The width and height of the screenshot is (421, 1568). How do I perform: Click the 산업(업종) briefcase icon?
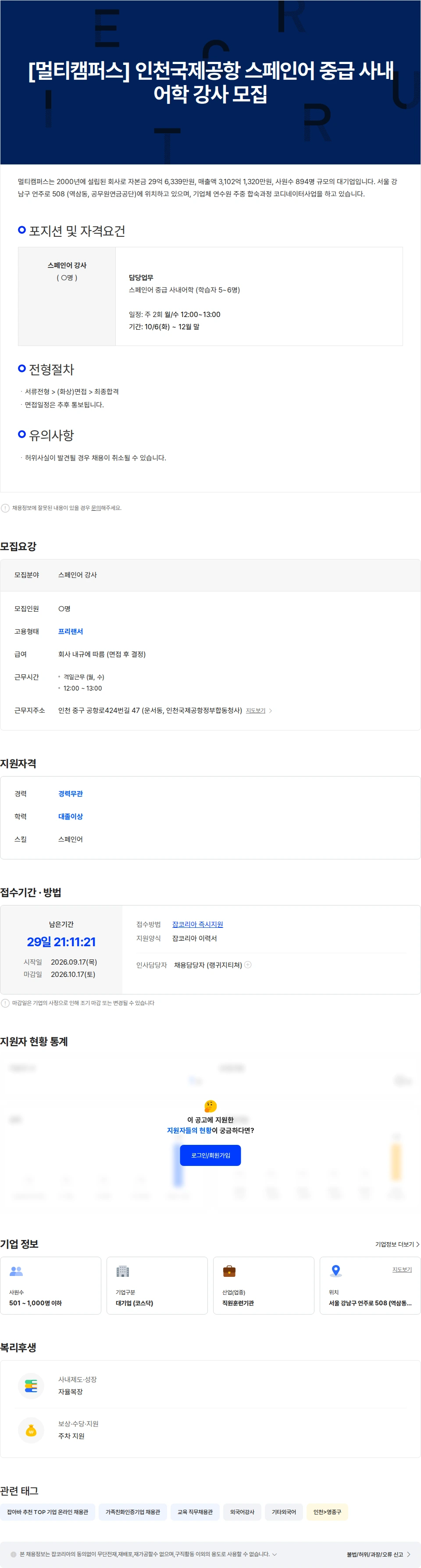(x=229, y=1271)
